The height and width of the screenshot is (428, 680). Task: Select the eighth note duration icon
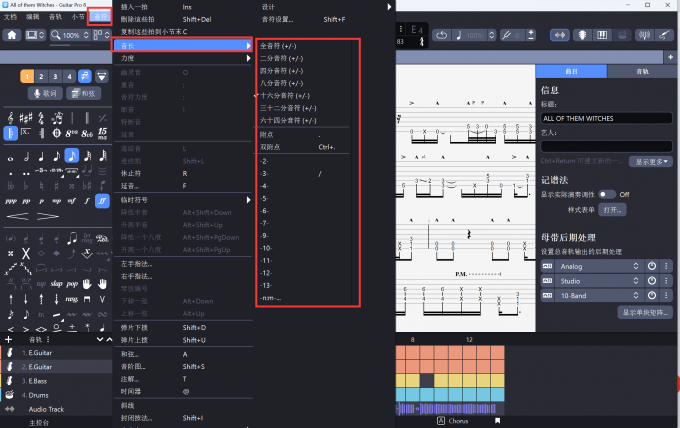point(56,156)
